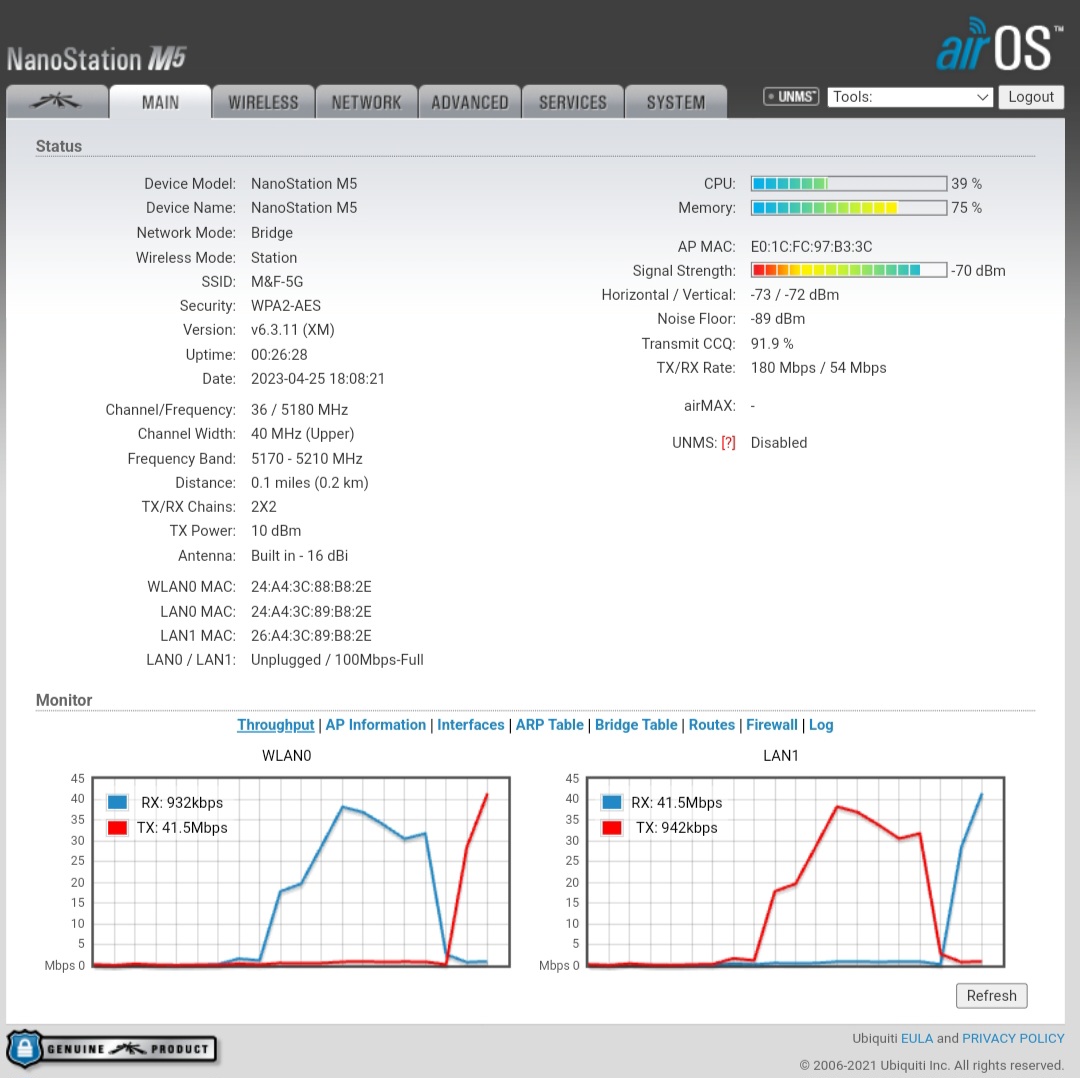Switch to the WIRELESS tab
Image resolution: width=1080 pixels, height=1078 pixels.
click(263, 102)
